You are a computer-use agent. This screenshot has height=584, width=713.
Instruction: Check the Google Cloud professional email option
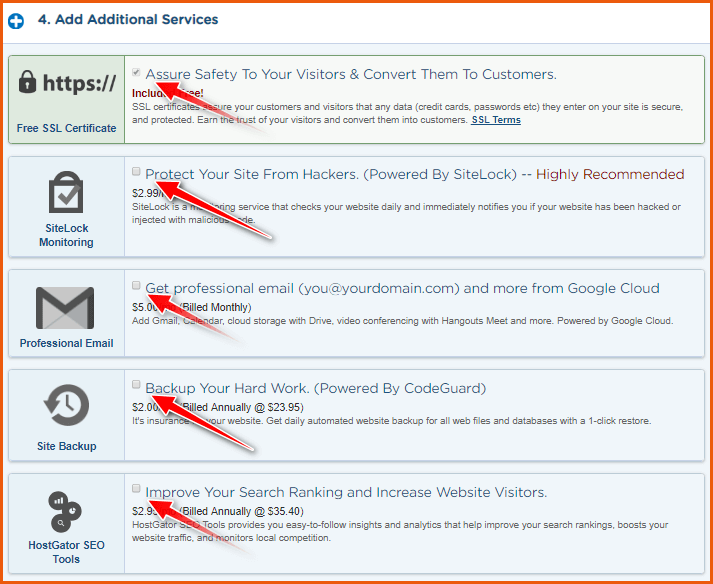pyautogui.click(x=136, y=285)
